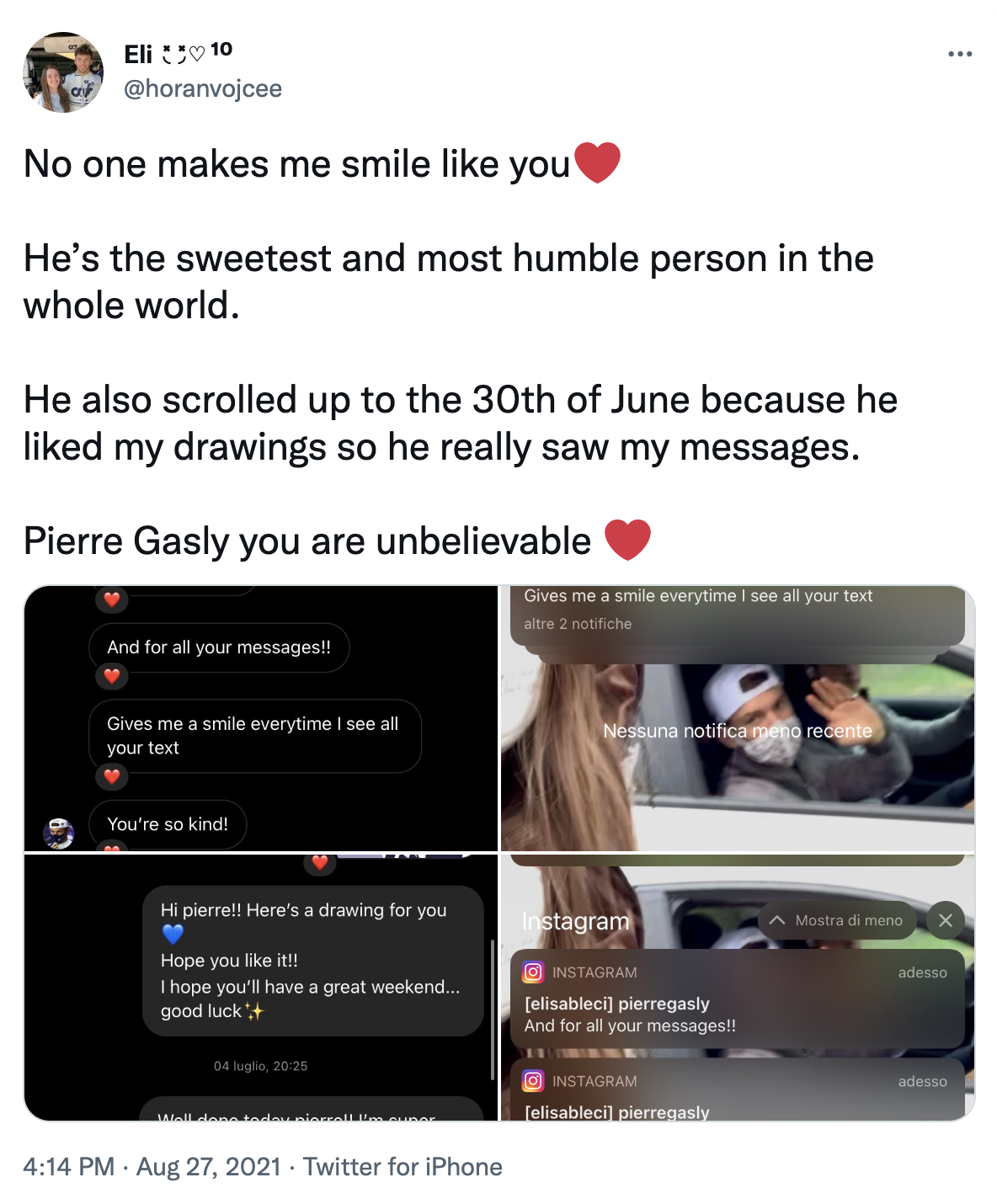997x1204 pixels.
Task: Expand 'altre 2 notifiche' banner
Action: coord(579,623)
